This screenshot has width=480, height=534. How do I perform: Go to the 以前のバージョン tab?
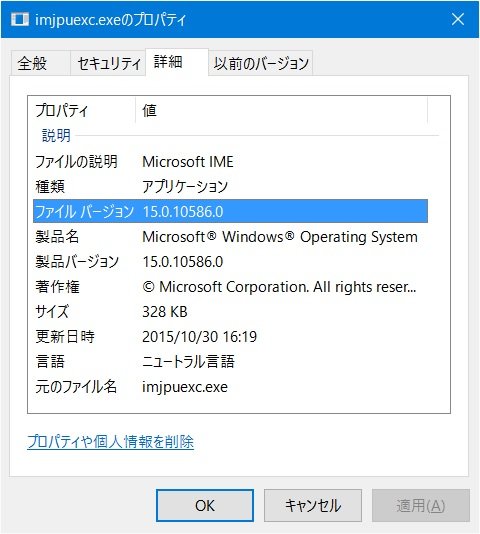click(x=261, y=63)
